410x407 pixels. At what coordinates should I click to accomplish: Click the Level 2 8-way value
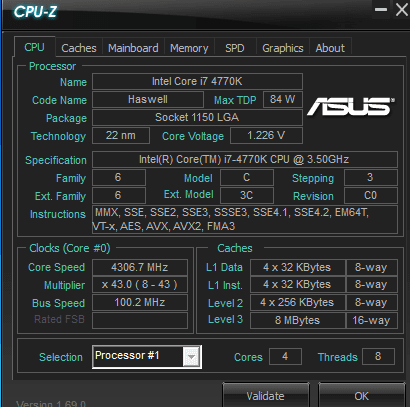(x=372, y=303)
